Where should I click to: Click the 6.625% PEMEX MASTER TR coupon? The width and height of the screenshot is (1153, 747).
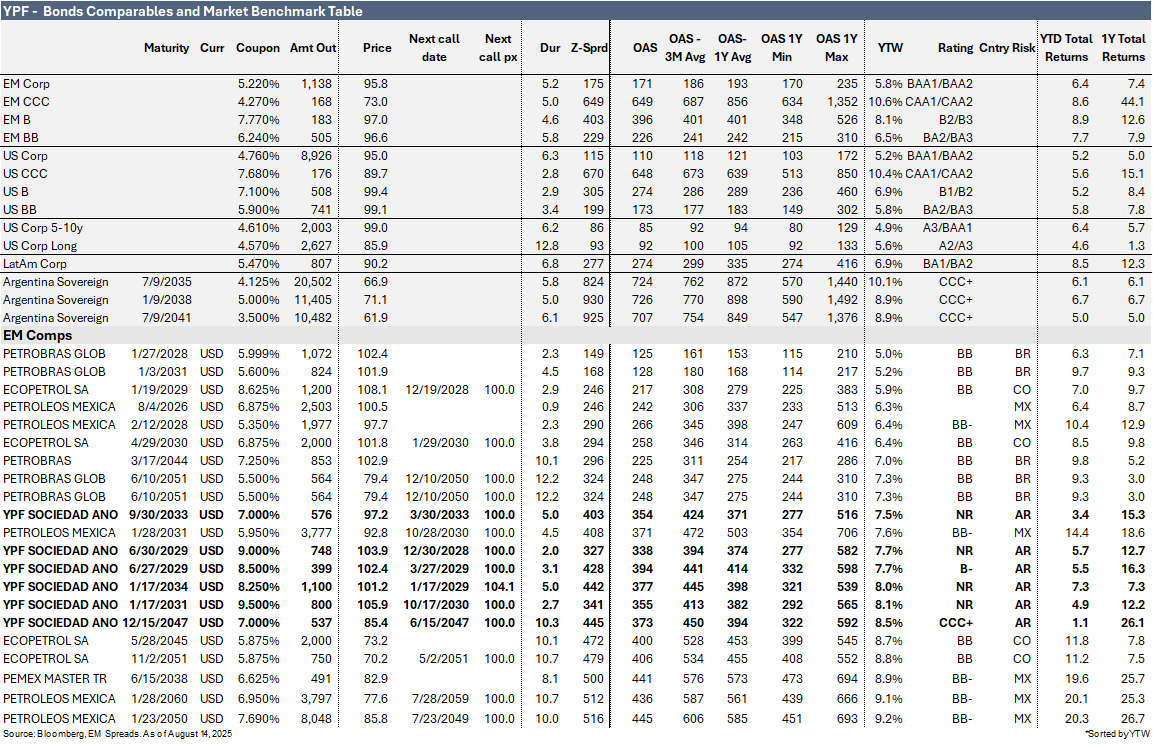[x=258, y=679]
